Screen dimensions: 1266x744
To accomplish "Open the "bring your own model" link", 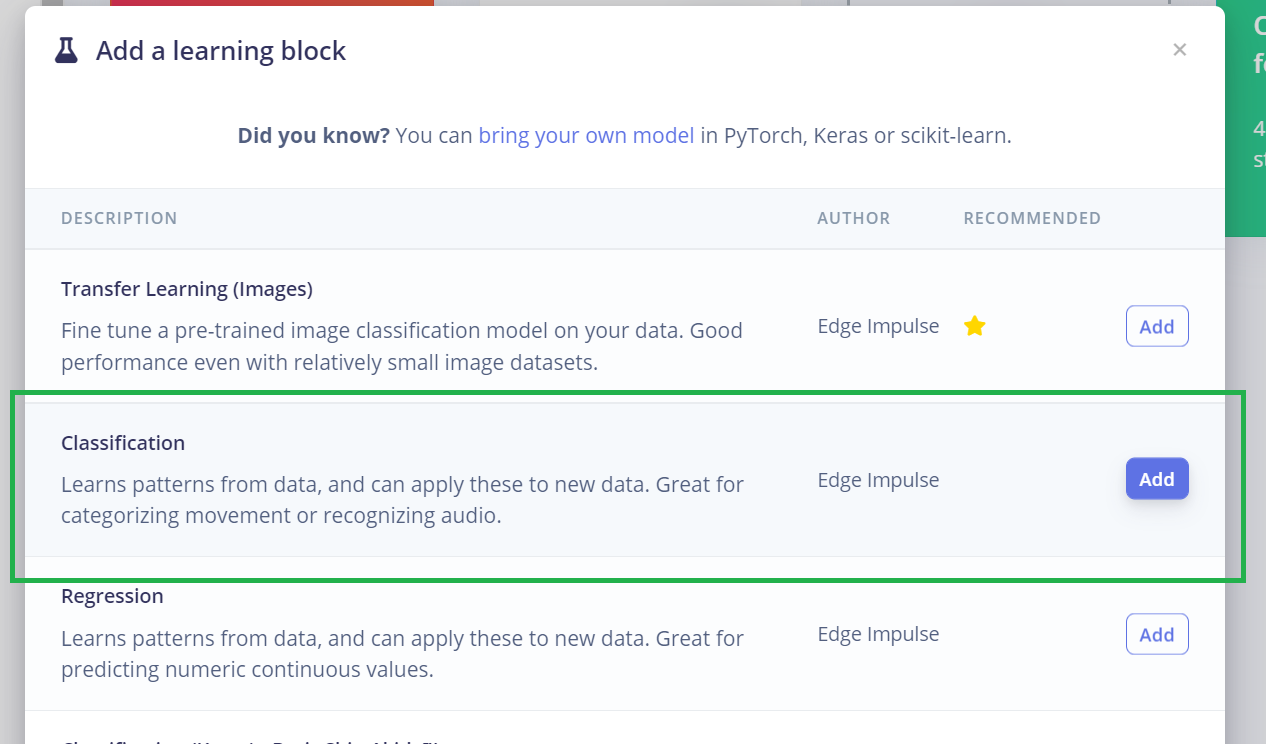I will pyautogui.click(x=586, y=136).
